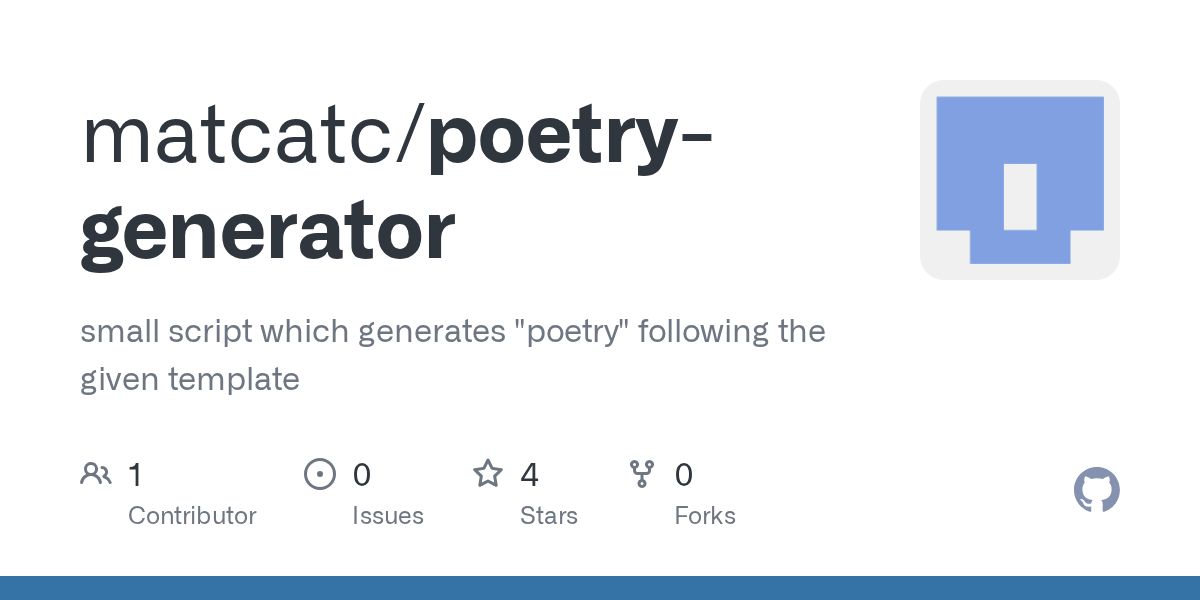
Task: Click the fork branch icon
Action: pos(641,474)
